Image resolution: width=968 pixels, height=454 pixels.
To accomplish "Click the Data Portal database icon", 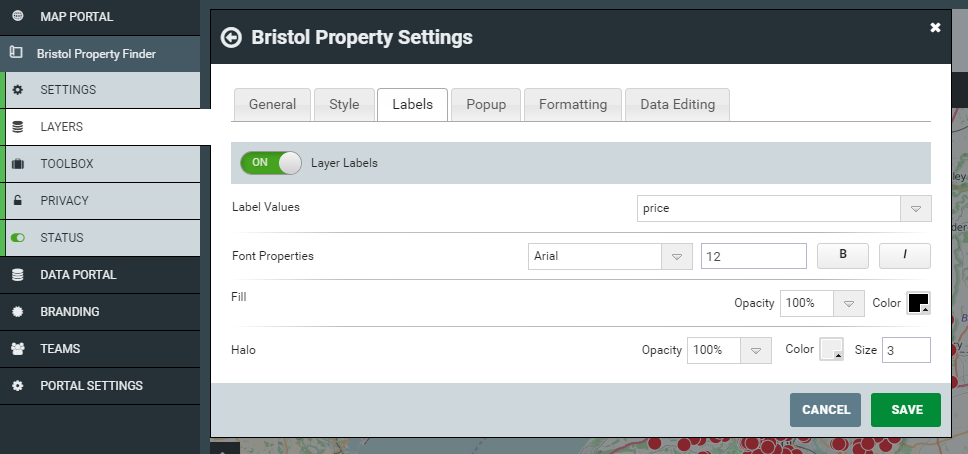I will click(x=18, y=274).
